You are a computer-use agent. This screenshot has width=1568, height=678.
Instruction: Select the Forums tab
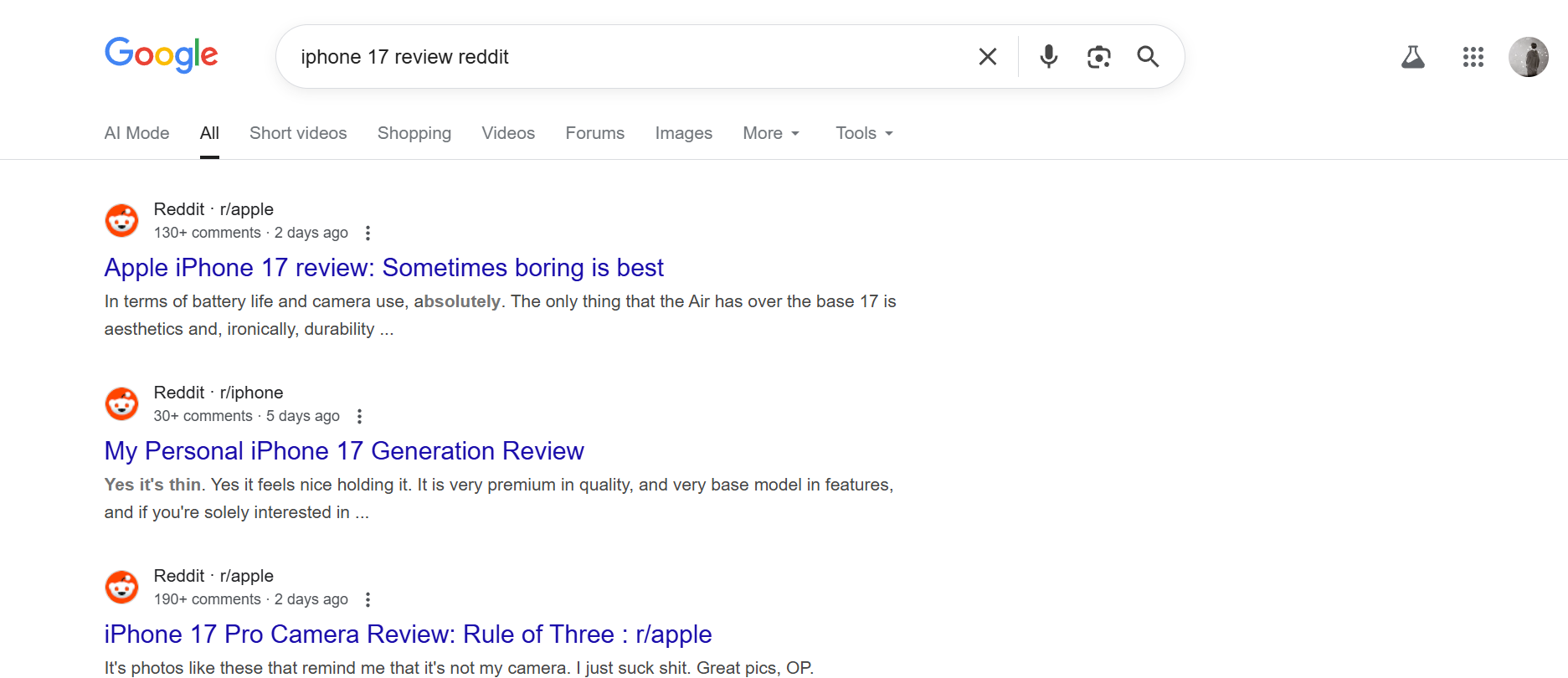pos(594,133)
